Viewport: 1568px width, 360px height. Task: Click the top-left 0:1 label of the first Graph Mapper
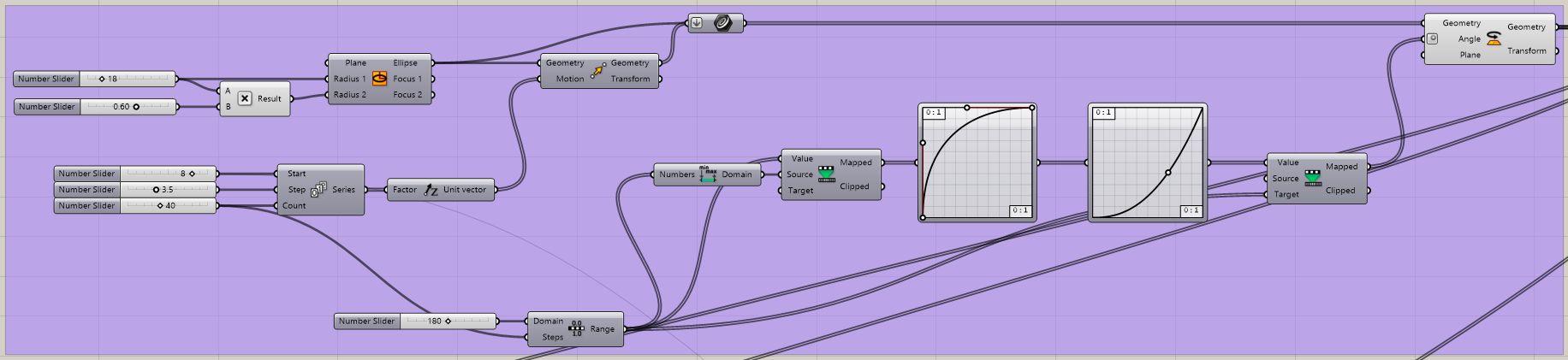tap(933, 113)
